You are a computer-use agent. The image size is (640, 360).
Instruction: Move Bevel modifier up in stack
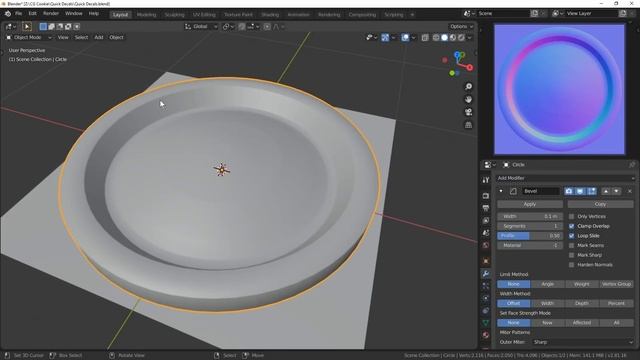click(x=606, y=191)
